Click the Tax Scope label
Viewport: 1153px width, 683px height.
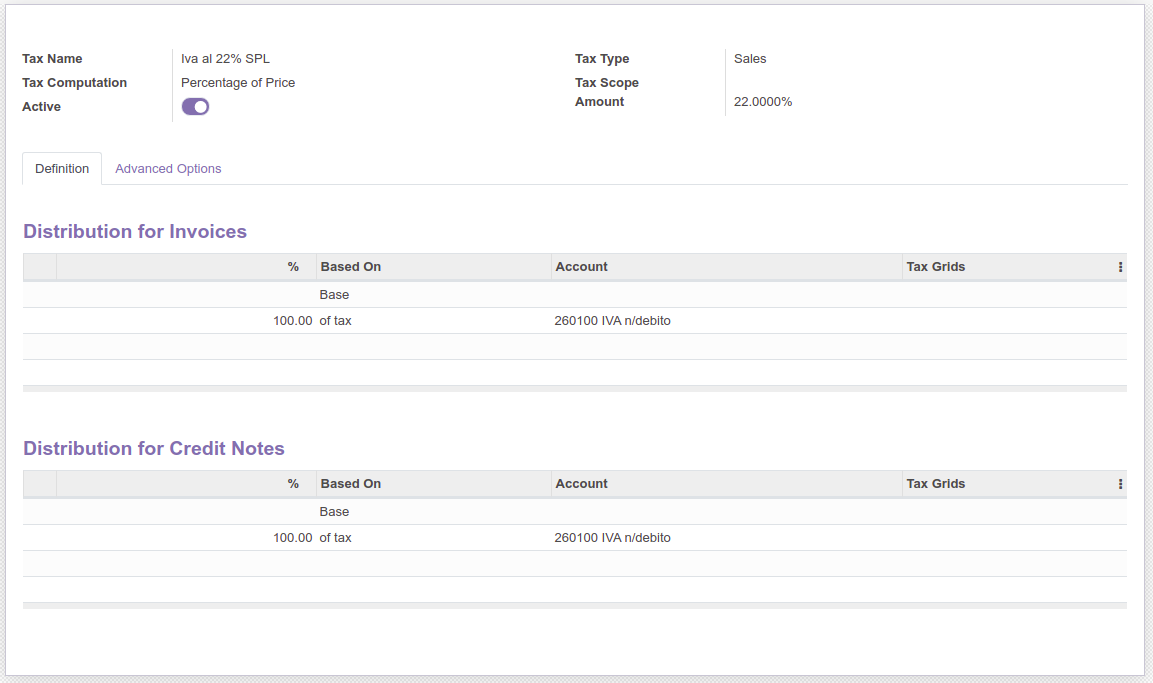pos(607,83)
